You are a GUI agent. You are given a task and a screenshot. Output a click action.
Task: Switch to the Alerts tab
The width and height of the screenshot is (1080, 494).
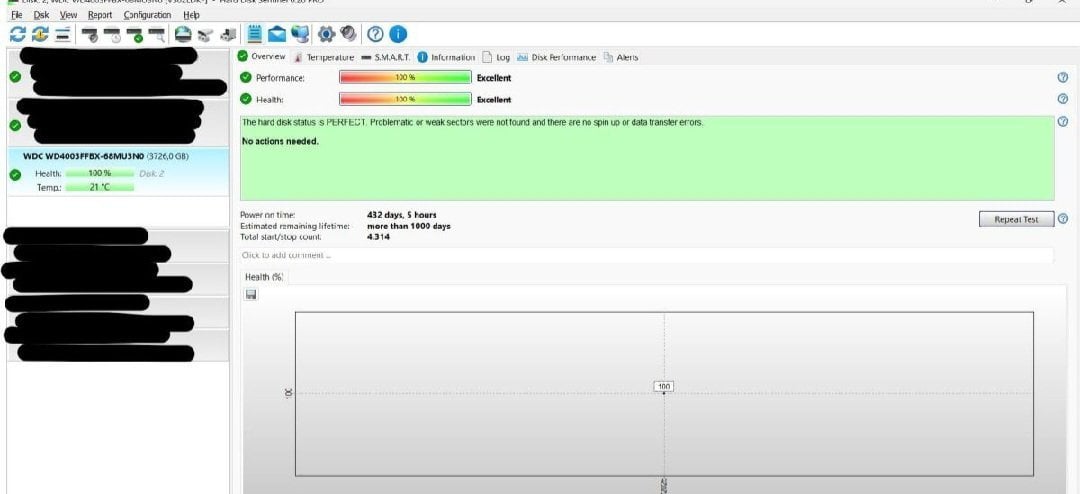pyautogui.click(x=621, y=57)
